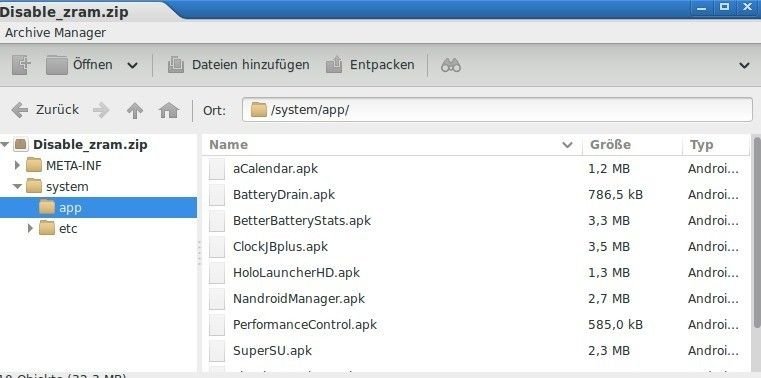The height and width of the screenshot is (378, 761).
Task: Expand the META-INF folder triangle
Action: (17, 165)
